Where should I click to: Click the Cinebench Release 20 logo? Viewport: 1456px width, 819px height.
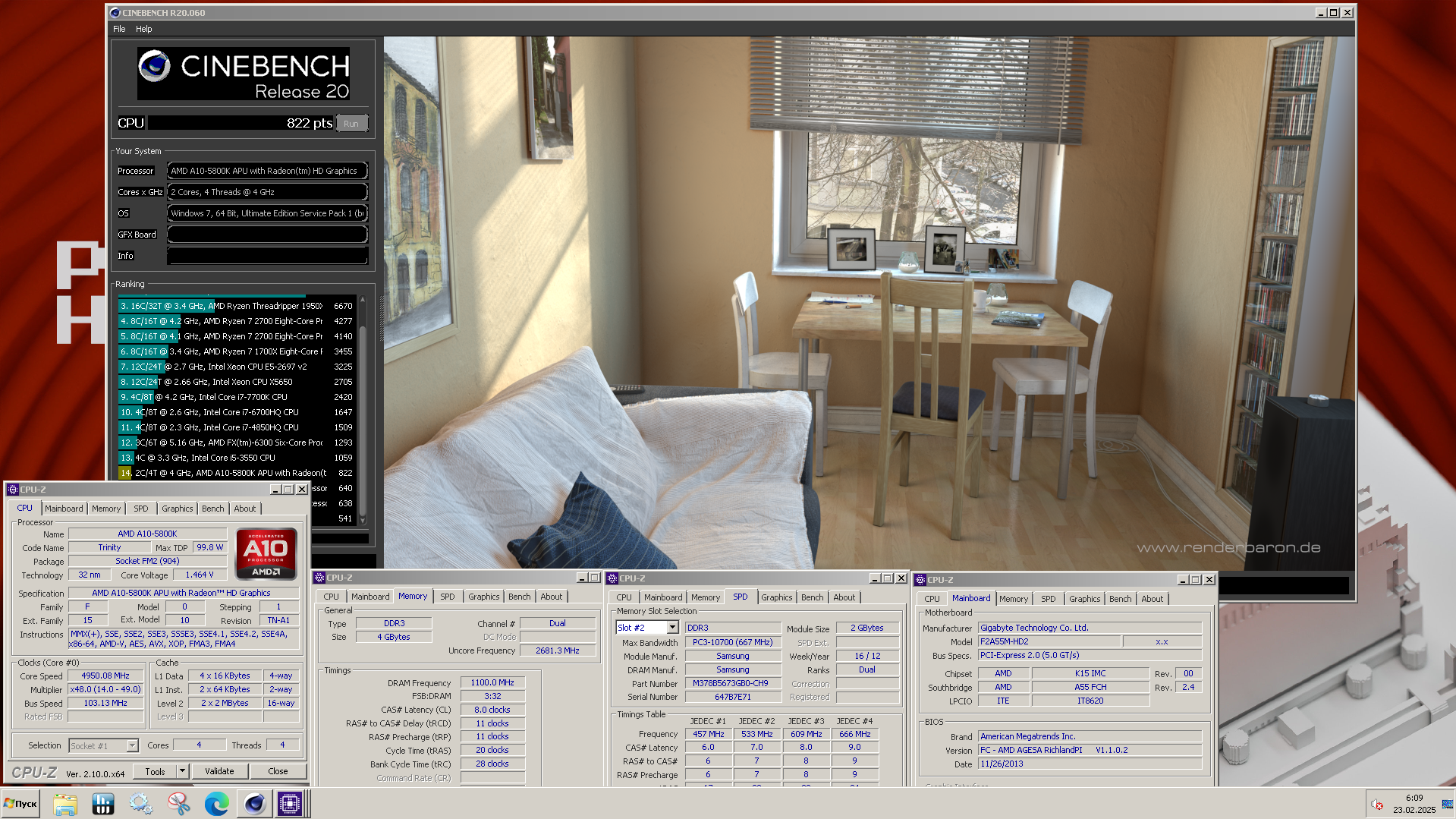(x=244, y=74)
